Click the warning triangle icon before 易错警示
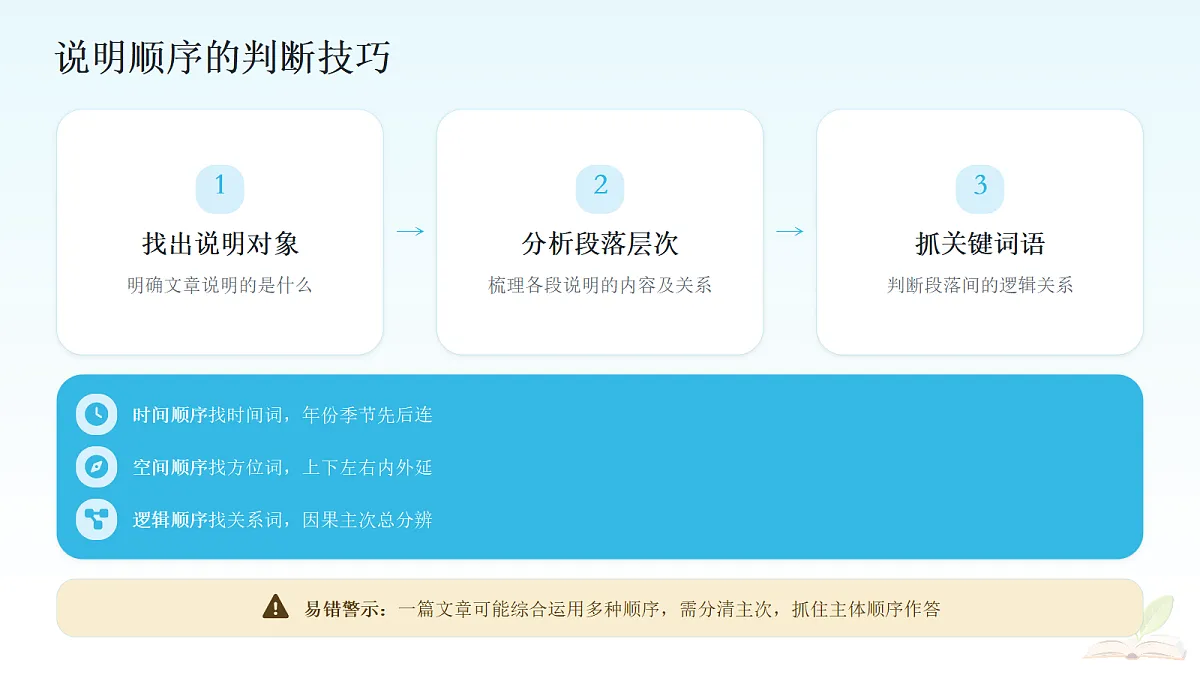This screenshot has width=1200, height=675. point(275,607)
